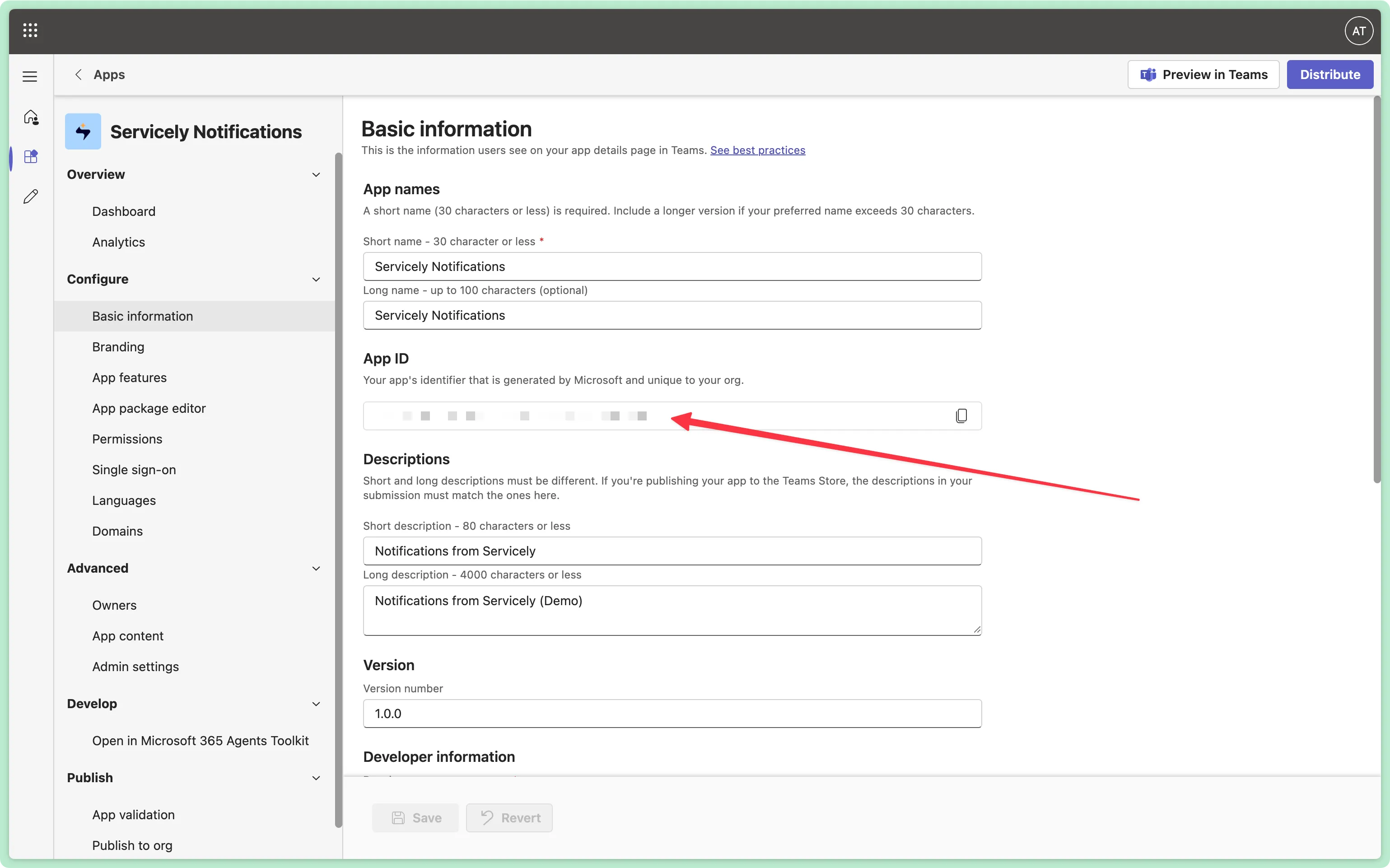
Task: Click the sidebar navigation scrollbar
Action: (x=339, y=490)
